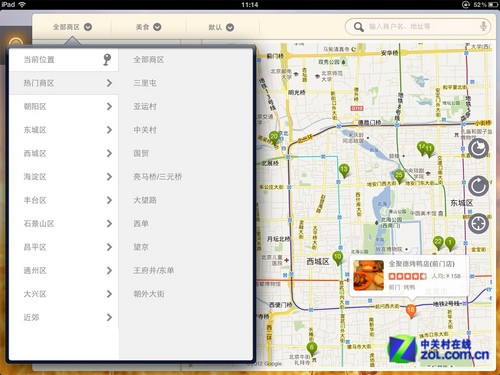Screen dimensions: 500x375
Task: Tap green map pin number 25
Action: (399, 176)
